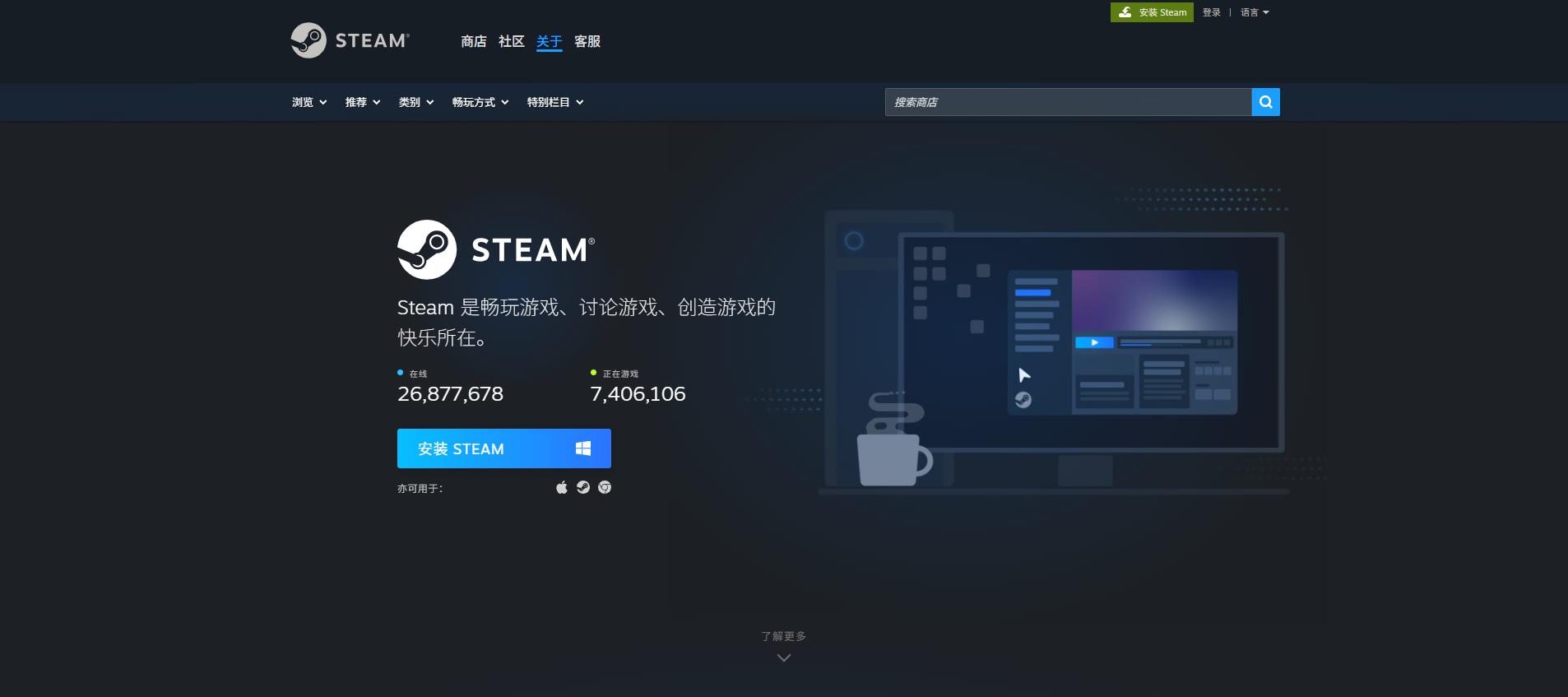Click the 登录 login link
The image size is (1568, 697).
[x=1212, y=12]
